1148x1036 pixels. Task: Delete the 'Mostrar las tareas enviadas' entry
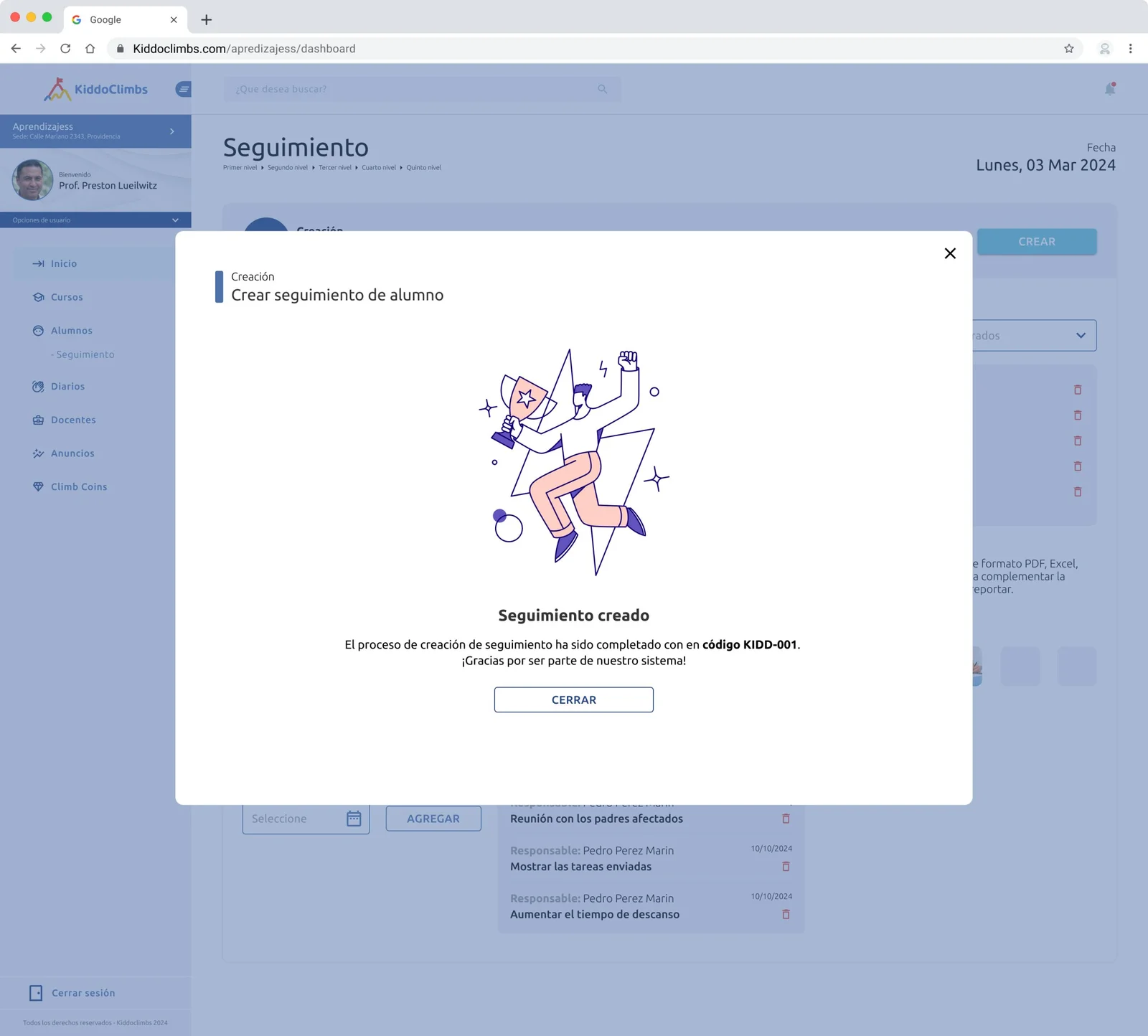[786, 867]
